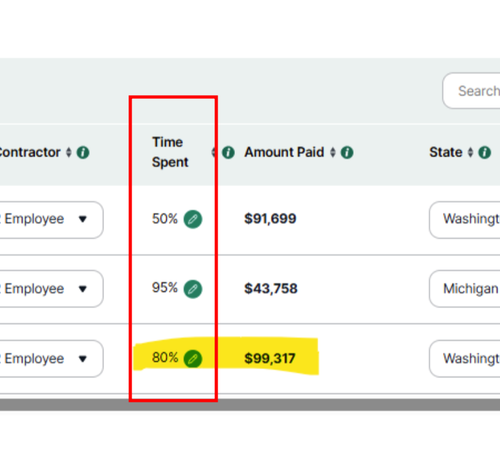Open Employee dropdown in first row

(x=50, y=220)
